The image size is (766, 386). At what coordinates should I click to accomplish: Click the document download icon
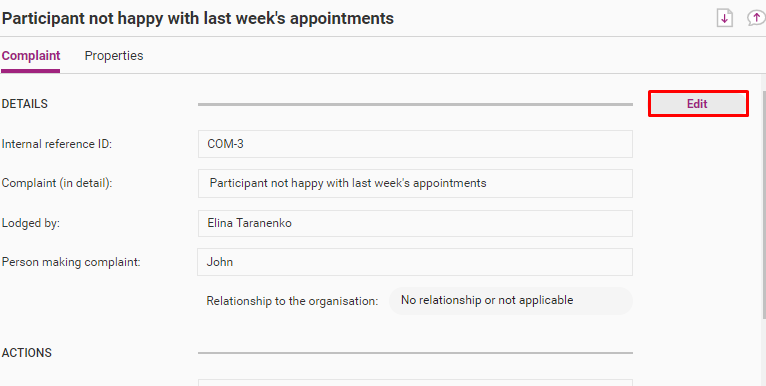tap(724, 19)
